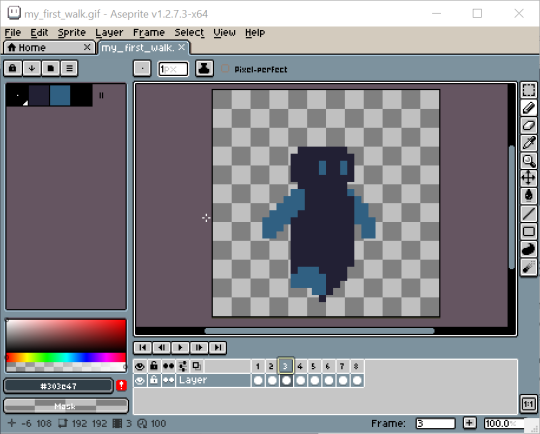Select the Rectangular Marquee tool

(529, 90)
